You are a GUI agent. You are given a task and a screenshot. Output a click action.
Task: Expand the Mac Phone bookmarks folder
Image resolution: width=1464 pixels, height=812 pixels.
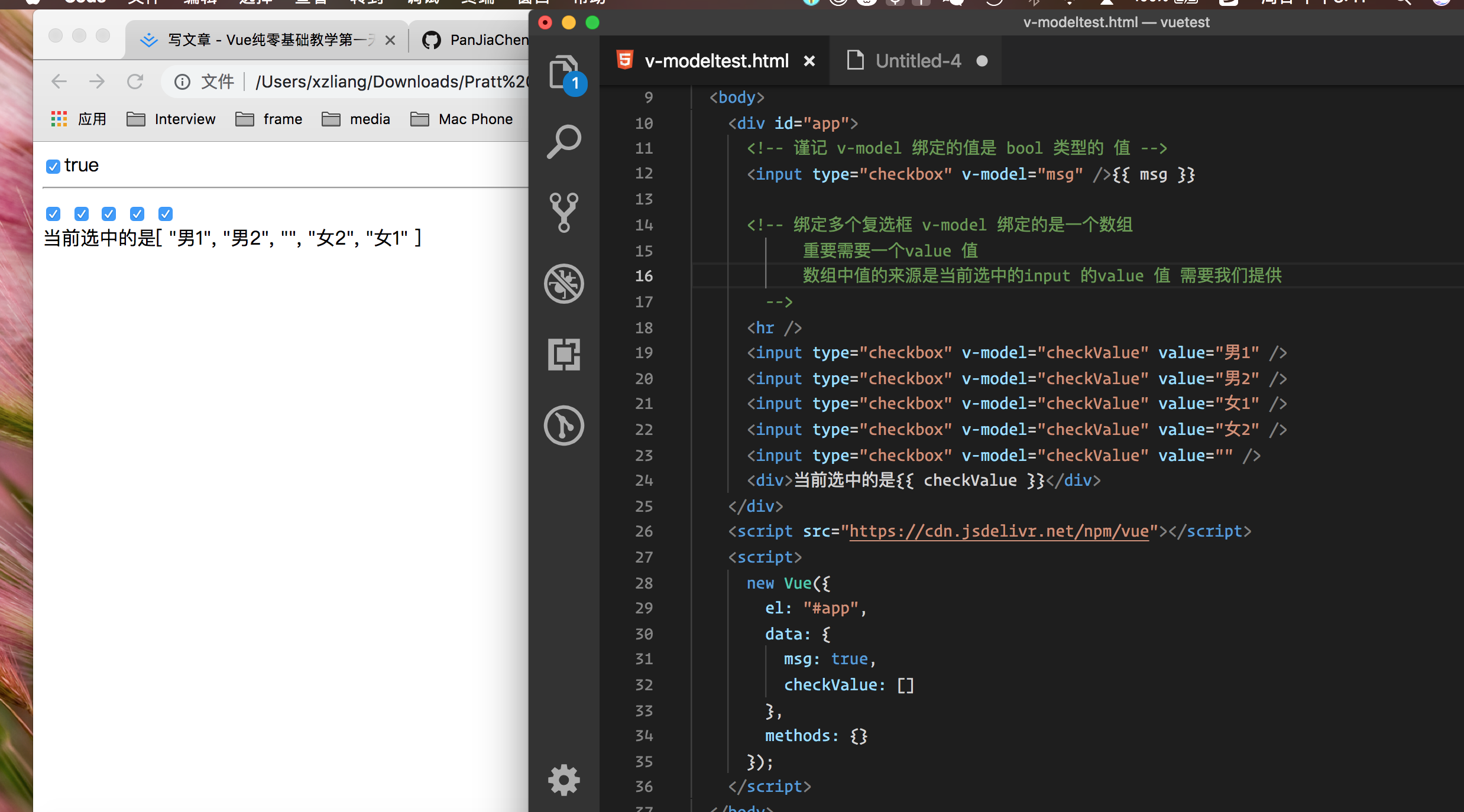pos(462,119)
